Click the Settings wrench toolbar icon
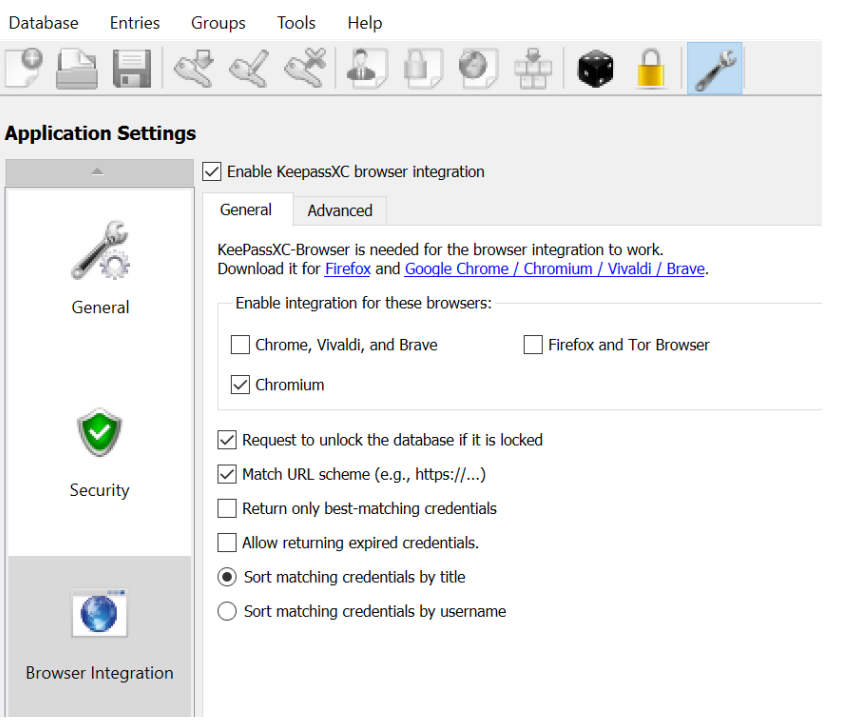This screenshot has height=726, width=865. click(714, 68)
